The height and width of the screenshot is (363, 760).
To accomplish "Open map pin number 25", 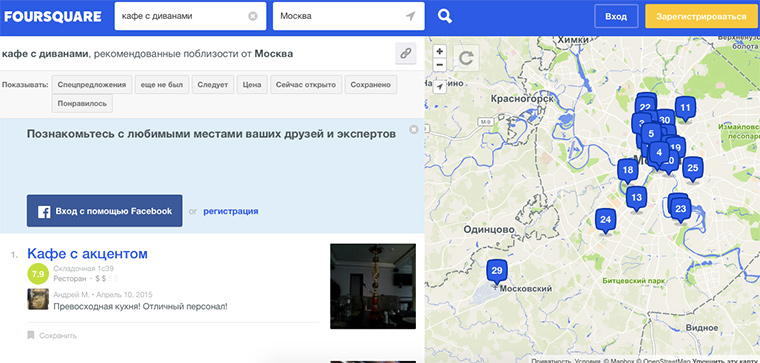I will pos(693,170).
